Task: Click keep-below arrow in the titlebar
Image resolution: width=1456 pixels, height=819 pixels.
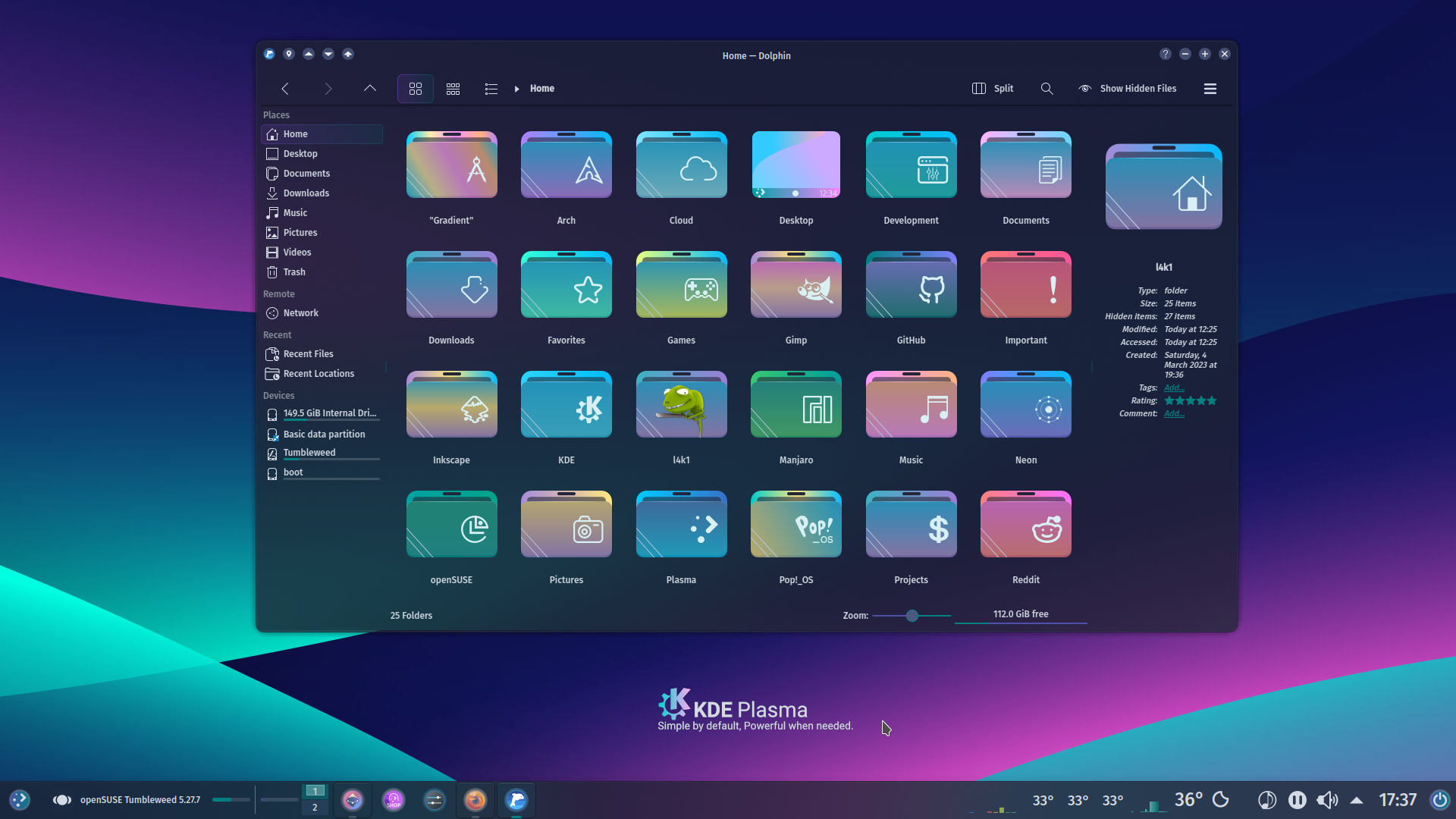Action: (x=328, y=54)
